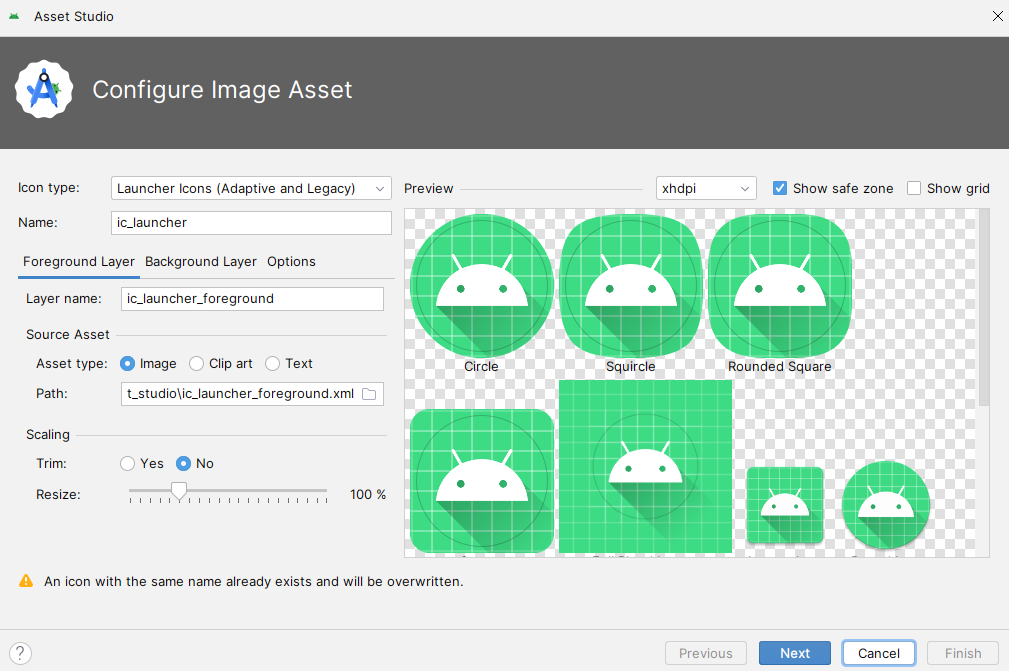This screenshot has height=671, width=1009.
Task: Click the Finish button
Action: [963, 653]
